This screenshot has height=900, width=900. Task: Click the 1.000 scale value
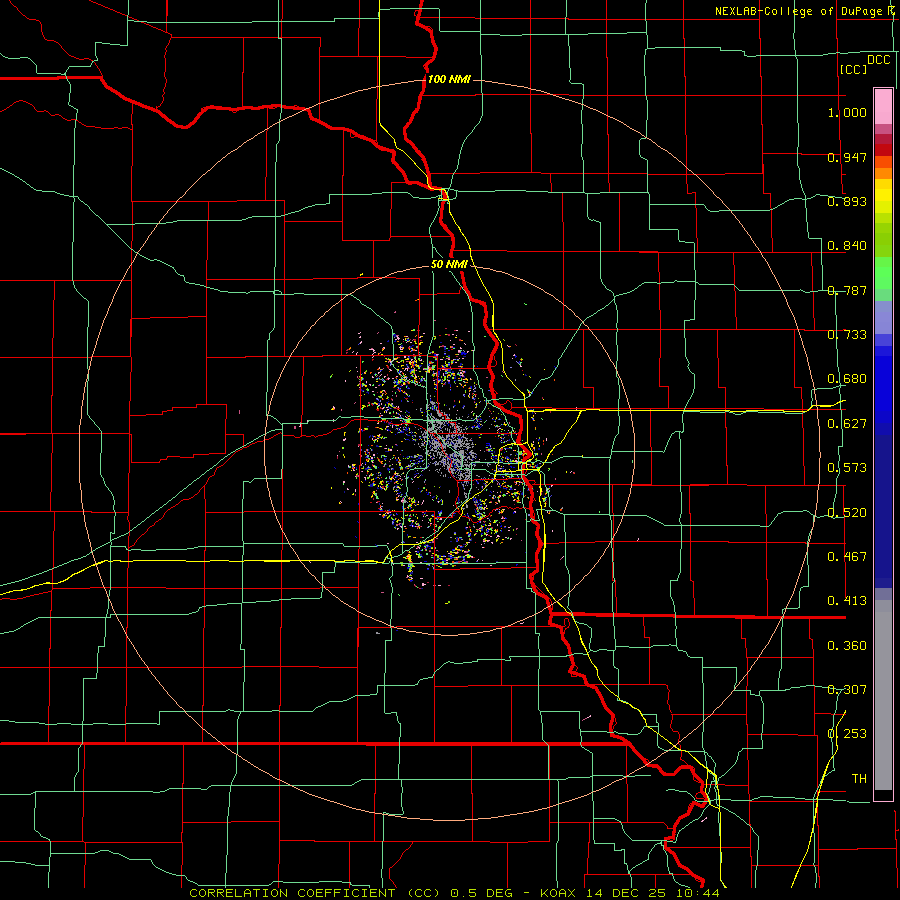847,112
